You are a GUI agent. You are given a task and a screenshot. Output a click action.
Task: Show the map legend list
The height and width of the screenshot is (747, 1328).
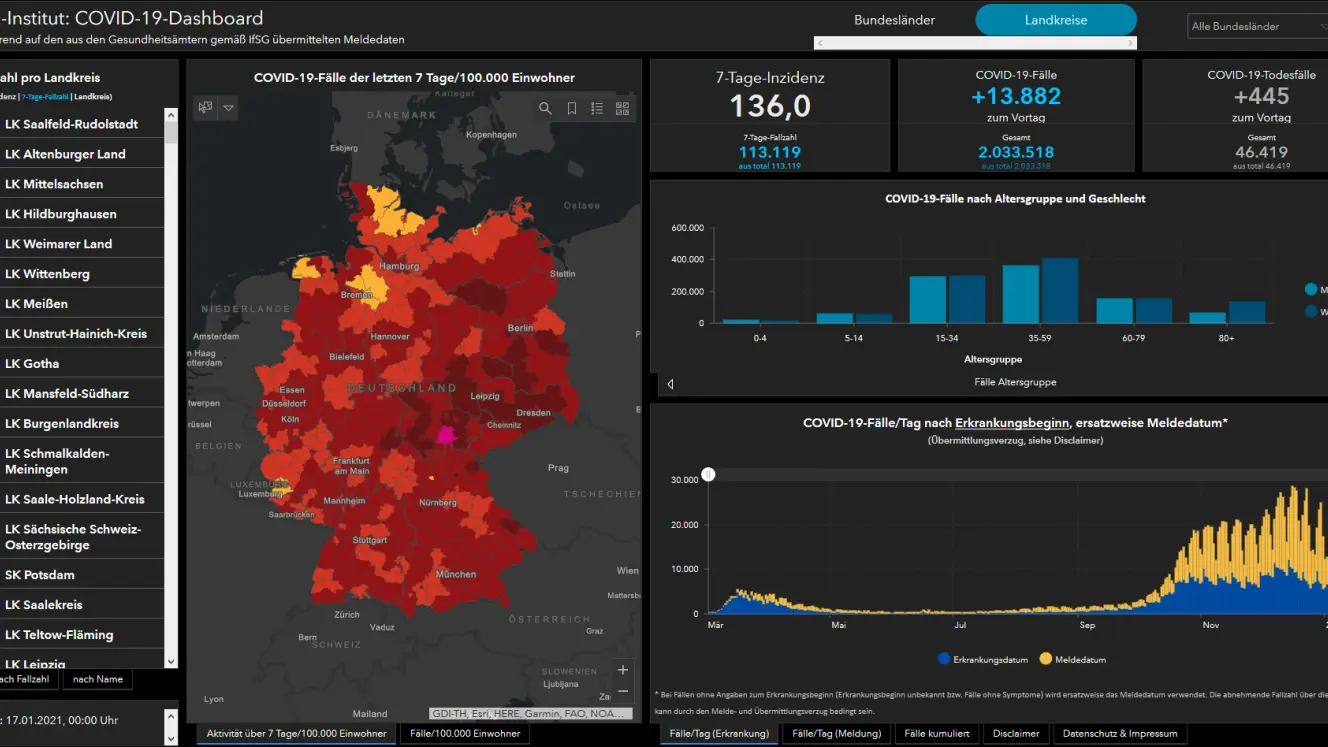(x=597, y=108)
